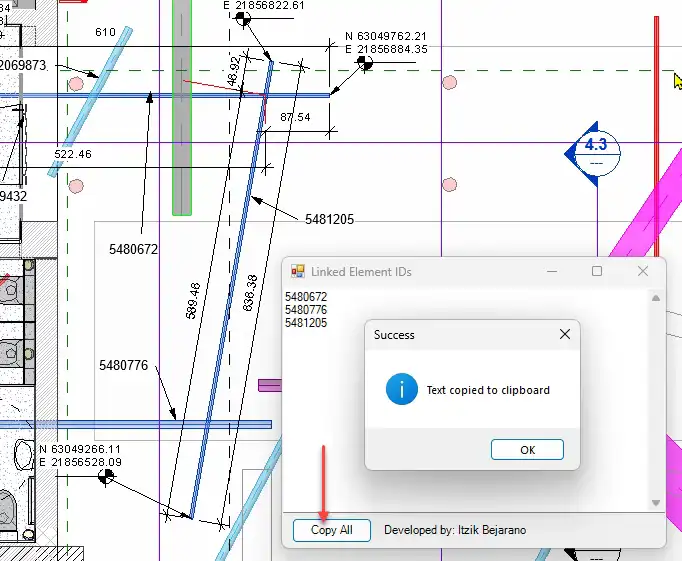This screenshot has height=561, width=682.
Task: Click the scroll up arrow in ID list
Action: (x=656, y=297)
